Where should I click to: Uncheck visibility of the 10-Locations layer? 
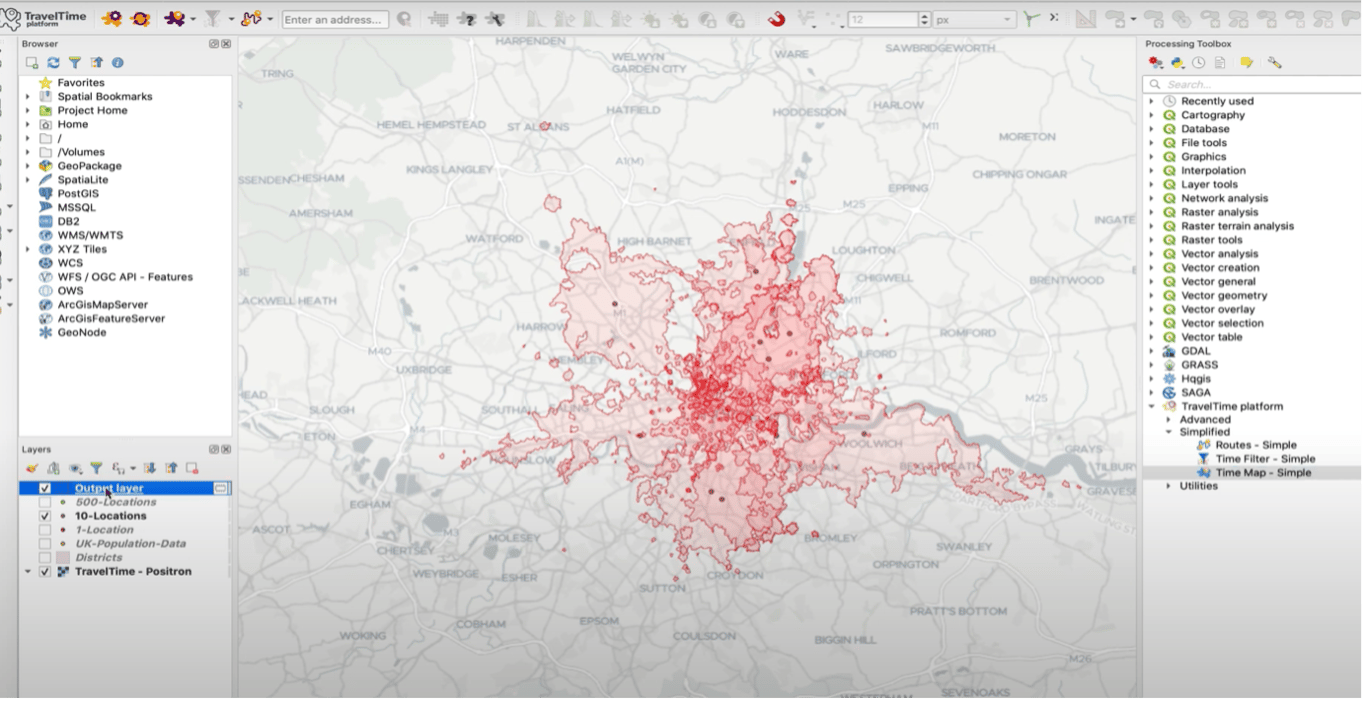[46, 515]
